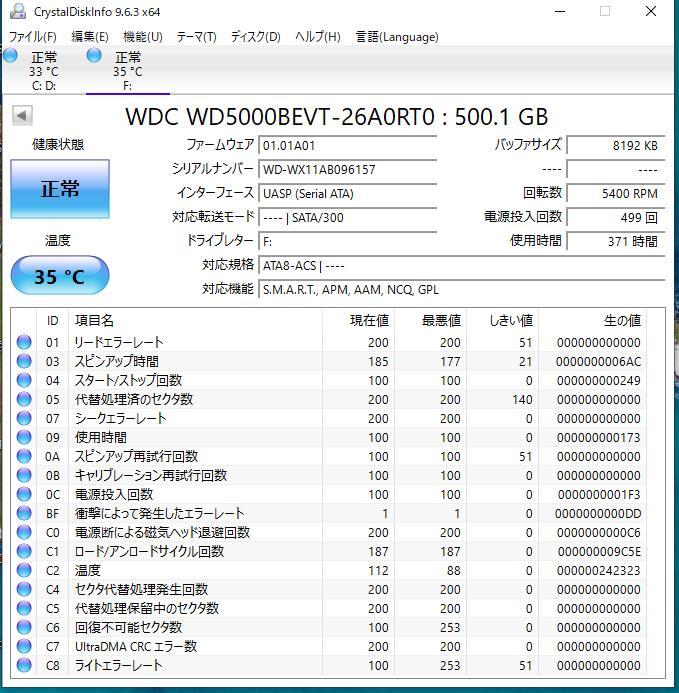The height and width of the screenshot is (693, 679).
Task: Click the interface field UASP (Serial ATA)
Action: (x=347, y=194)
